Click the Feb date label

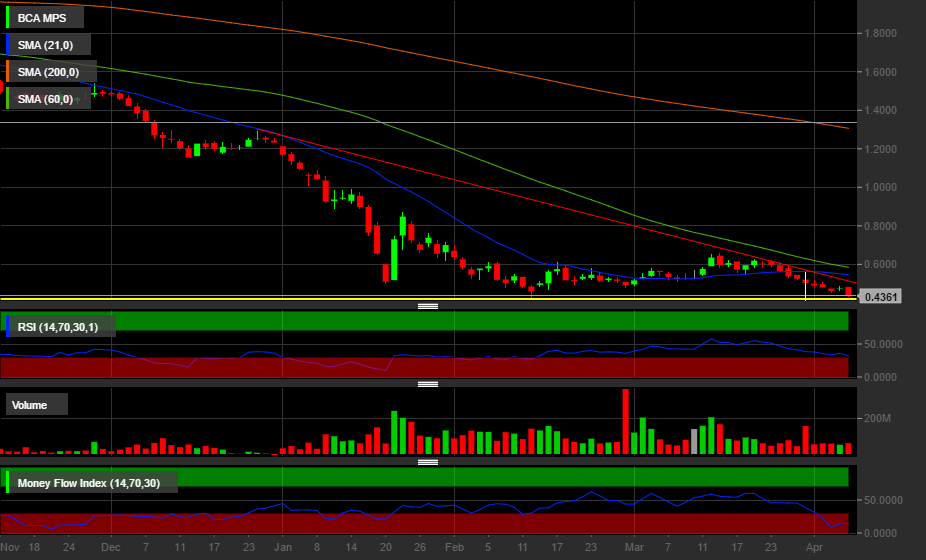click(454, 547)
